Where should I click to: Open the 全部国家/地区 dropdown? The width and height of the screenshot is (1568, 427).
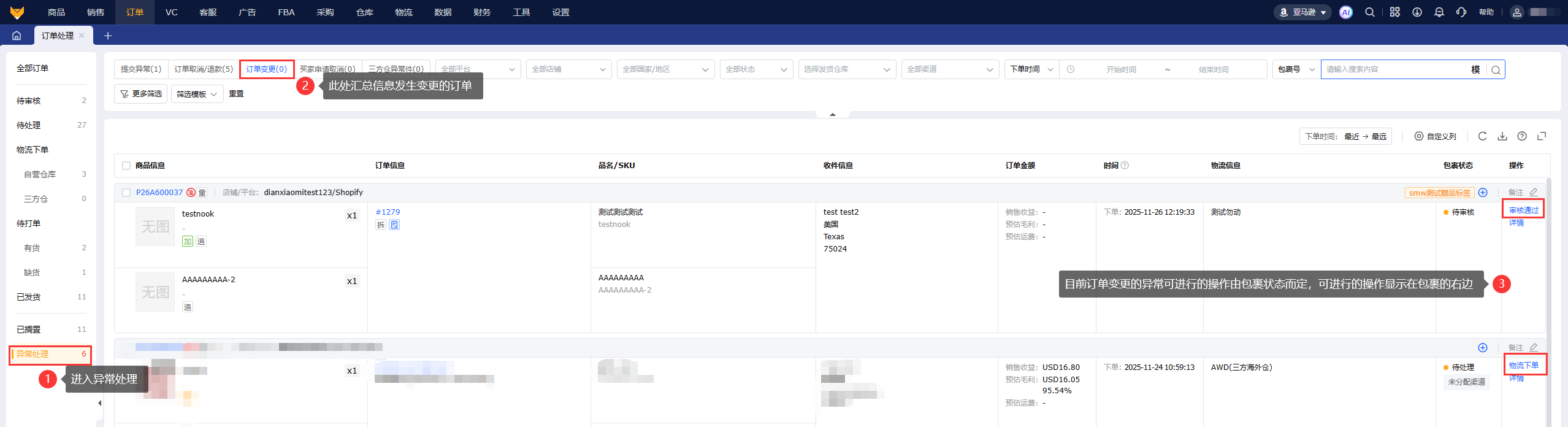click(x=665, y=69)
